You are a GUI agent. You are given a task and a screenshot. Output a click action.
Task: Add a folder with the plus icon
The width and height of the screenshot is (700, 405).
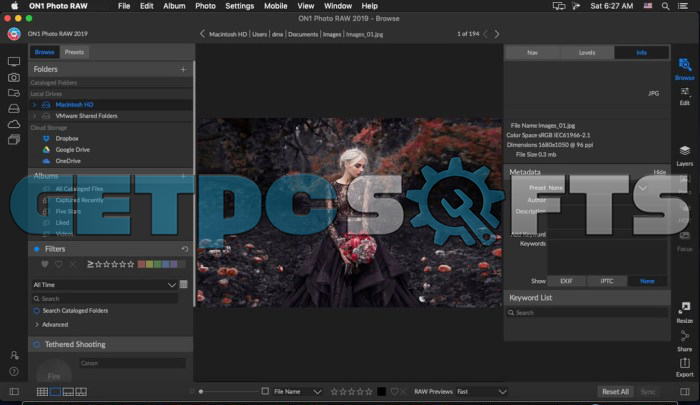pos(183,69)
